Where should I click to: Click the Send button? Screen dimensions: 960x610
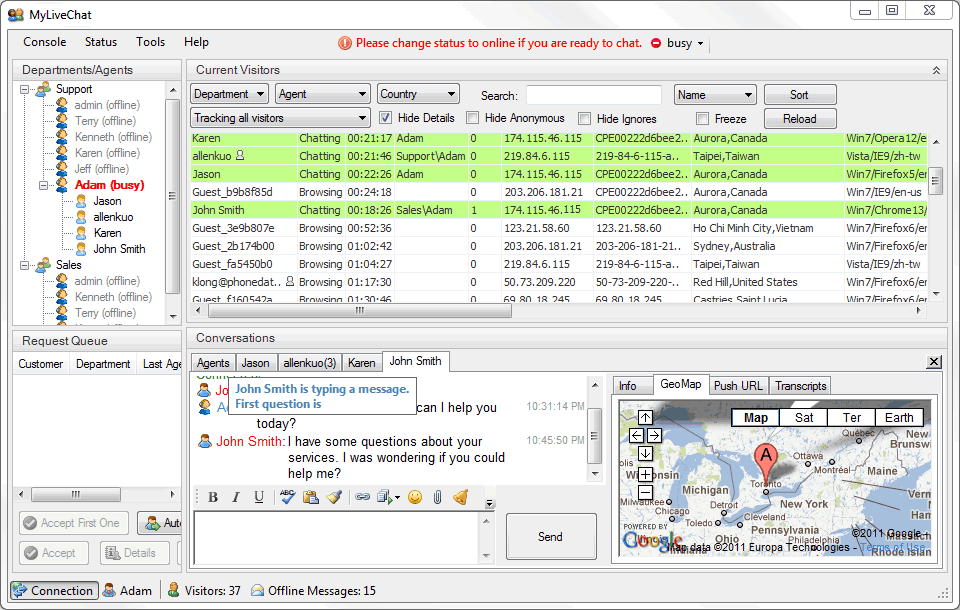550,537
